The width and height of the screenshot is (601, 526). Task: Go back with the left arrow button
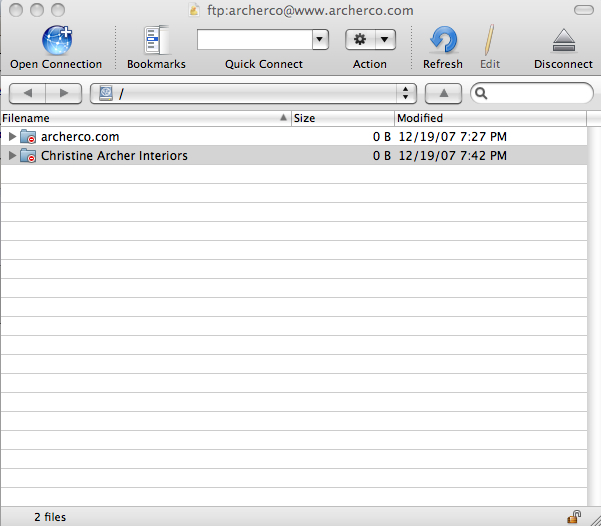[27, 93]
